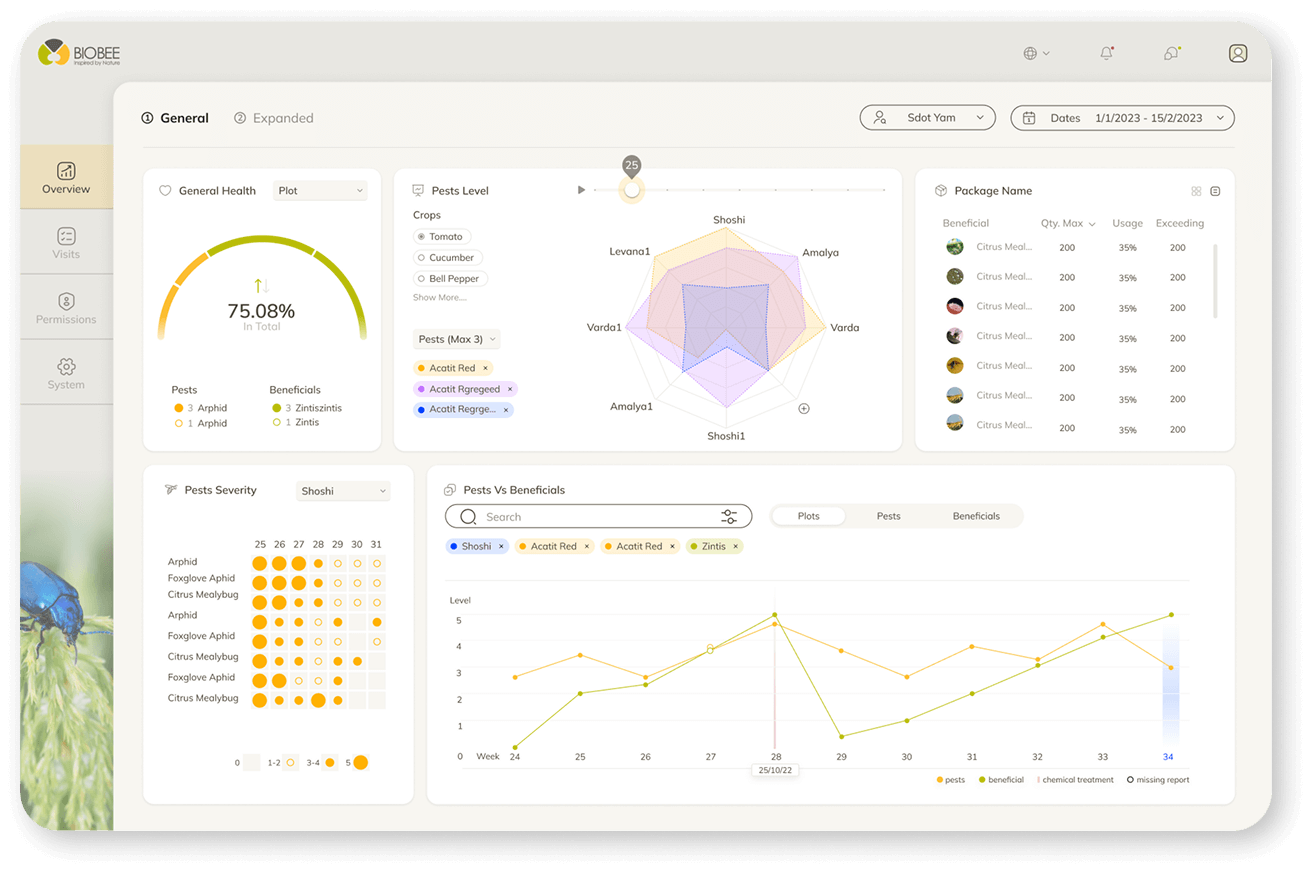Image resolution: width=1312 pixels, height=871 pixels.
Task: Click the Show More crops link
Action: coord(439,298)
